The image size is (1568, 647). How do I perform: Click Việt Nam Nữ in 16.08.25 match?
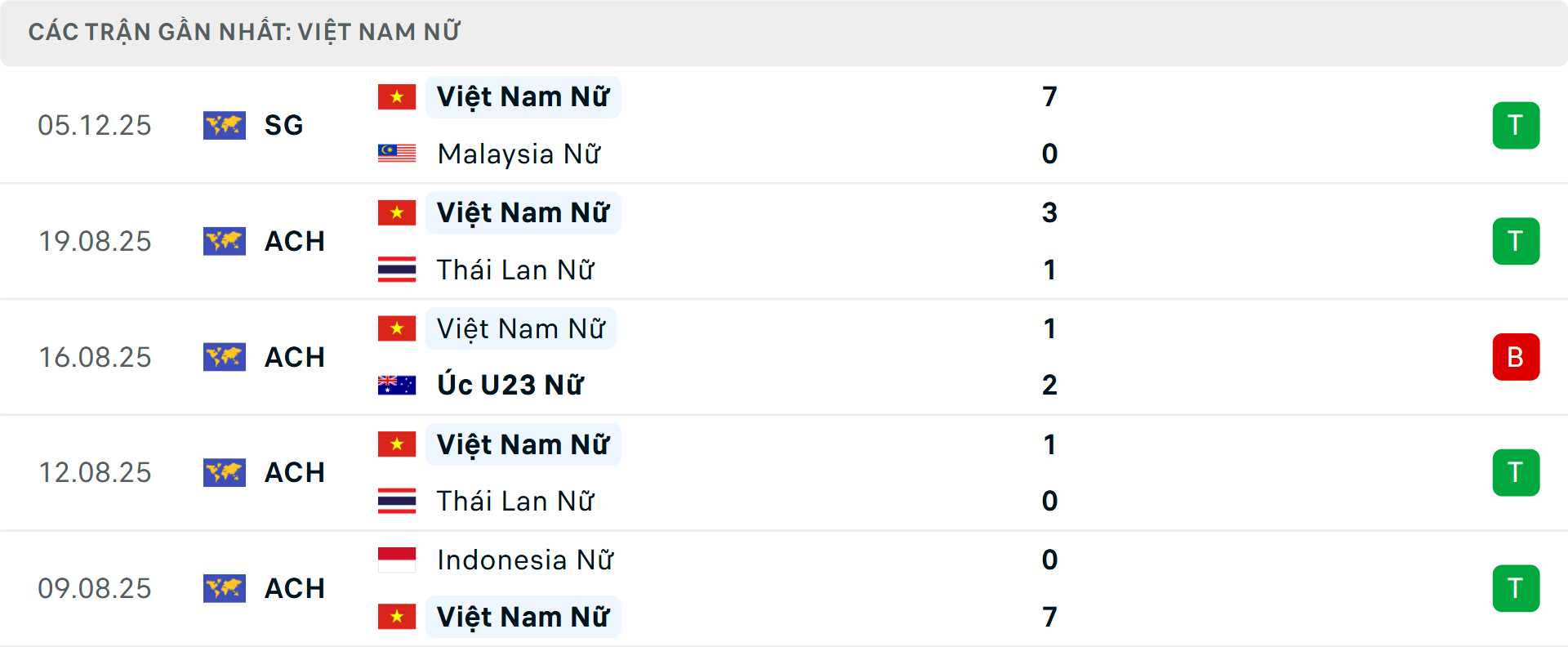[521, 328]
